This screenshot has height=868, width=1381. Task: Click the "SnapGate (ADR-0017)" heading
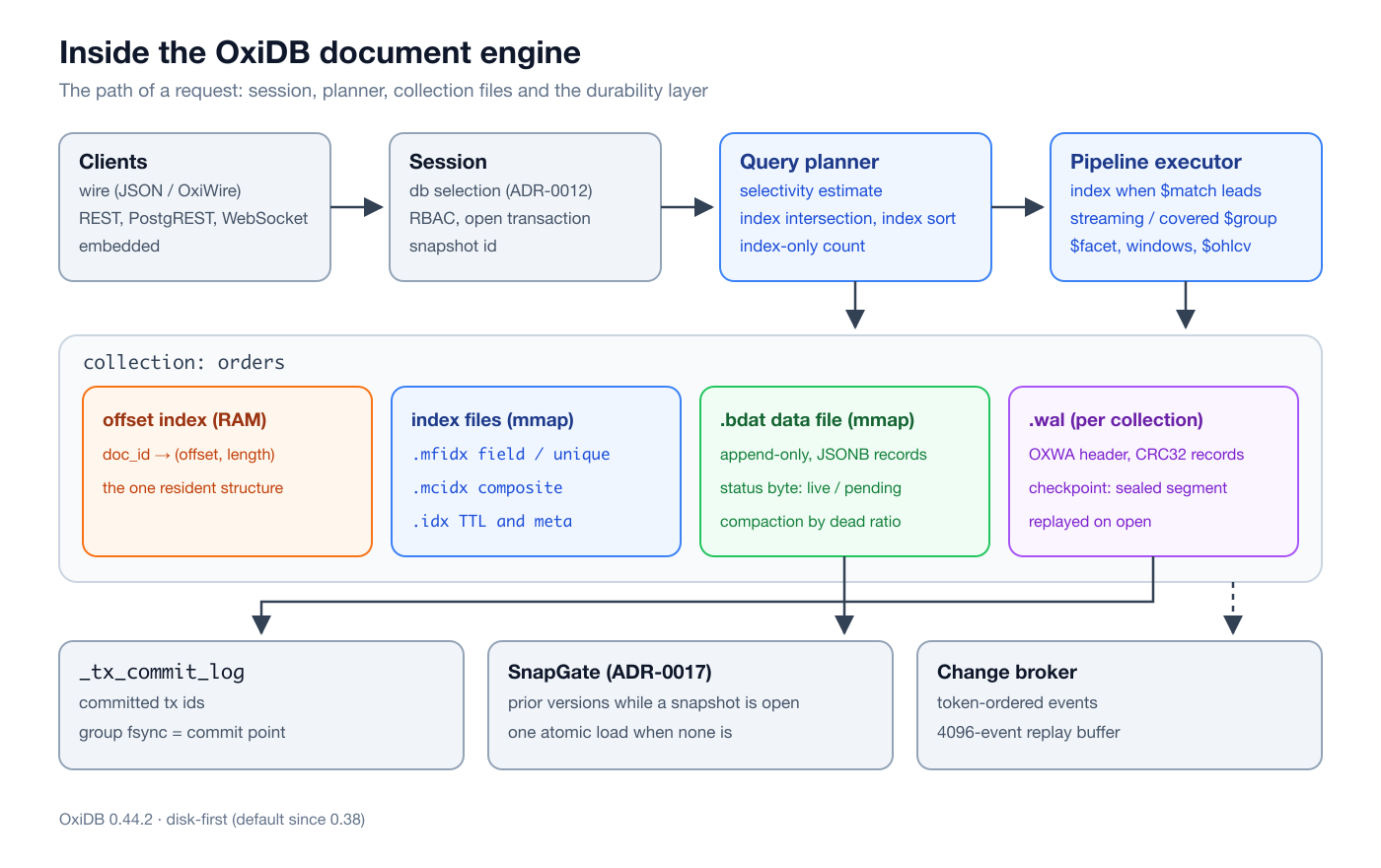(x=610, y=672)
